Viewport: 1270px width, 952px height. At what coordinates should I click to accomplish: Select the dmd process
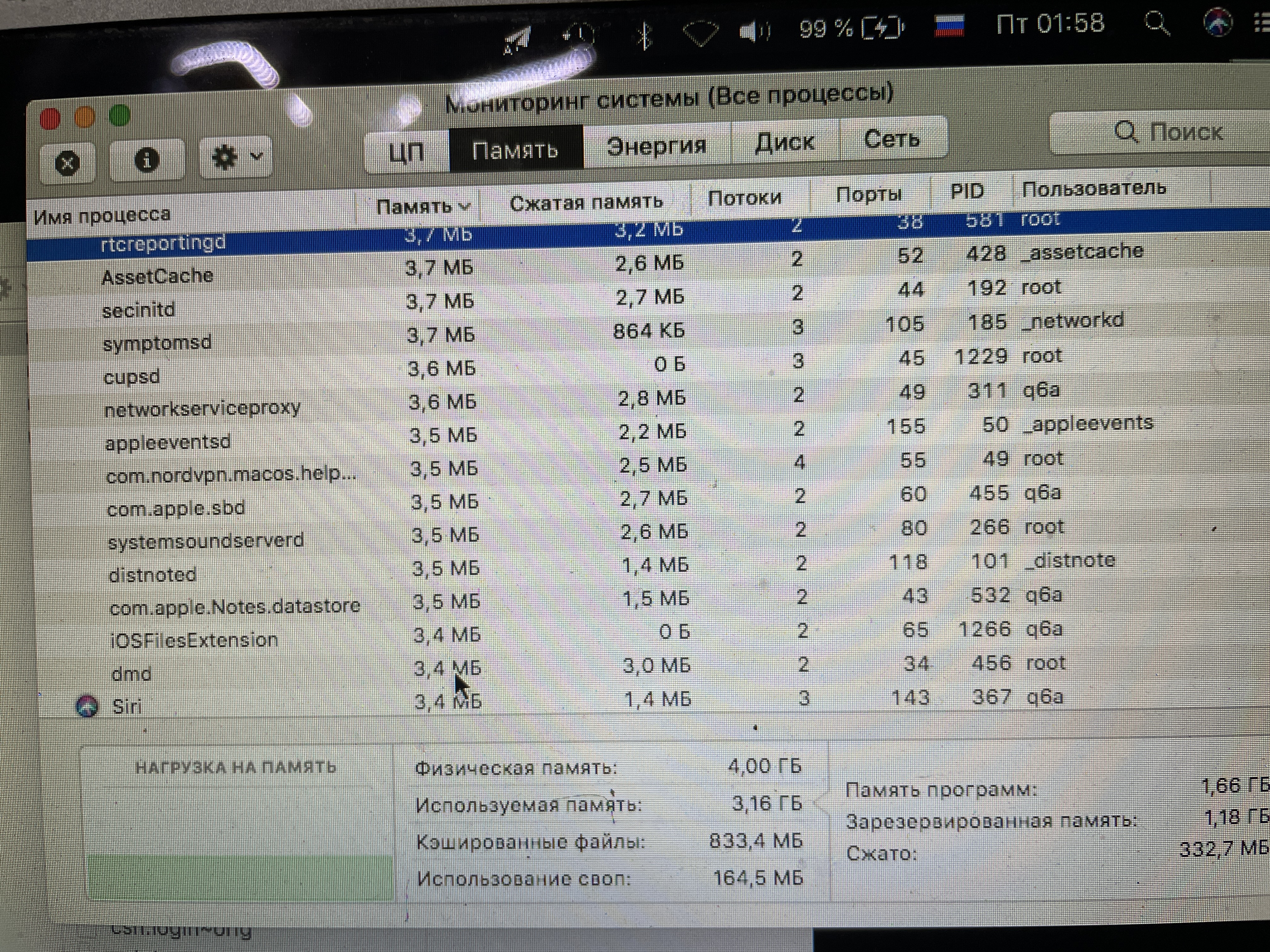pyautogui.click(x=131, y=673)
